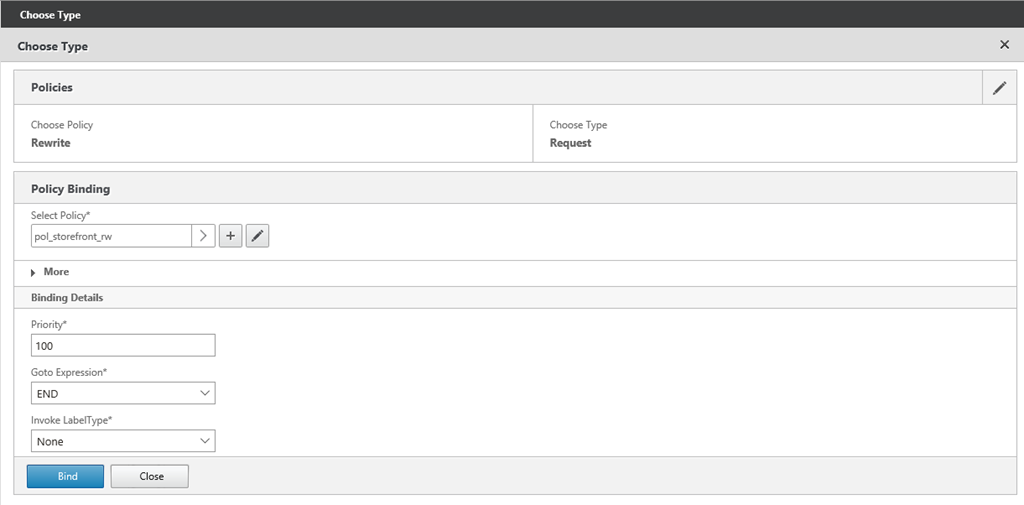Click the Policy Binding section header
Screen dimensions: 1024x505
coord(71,188)
